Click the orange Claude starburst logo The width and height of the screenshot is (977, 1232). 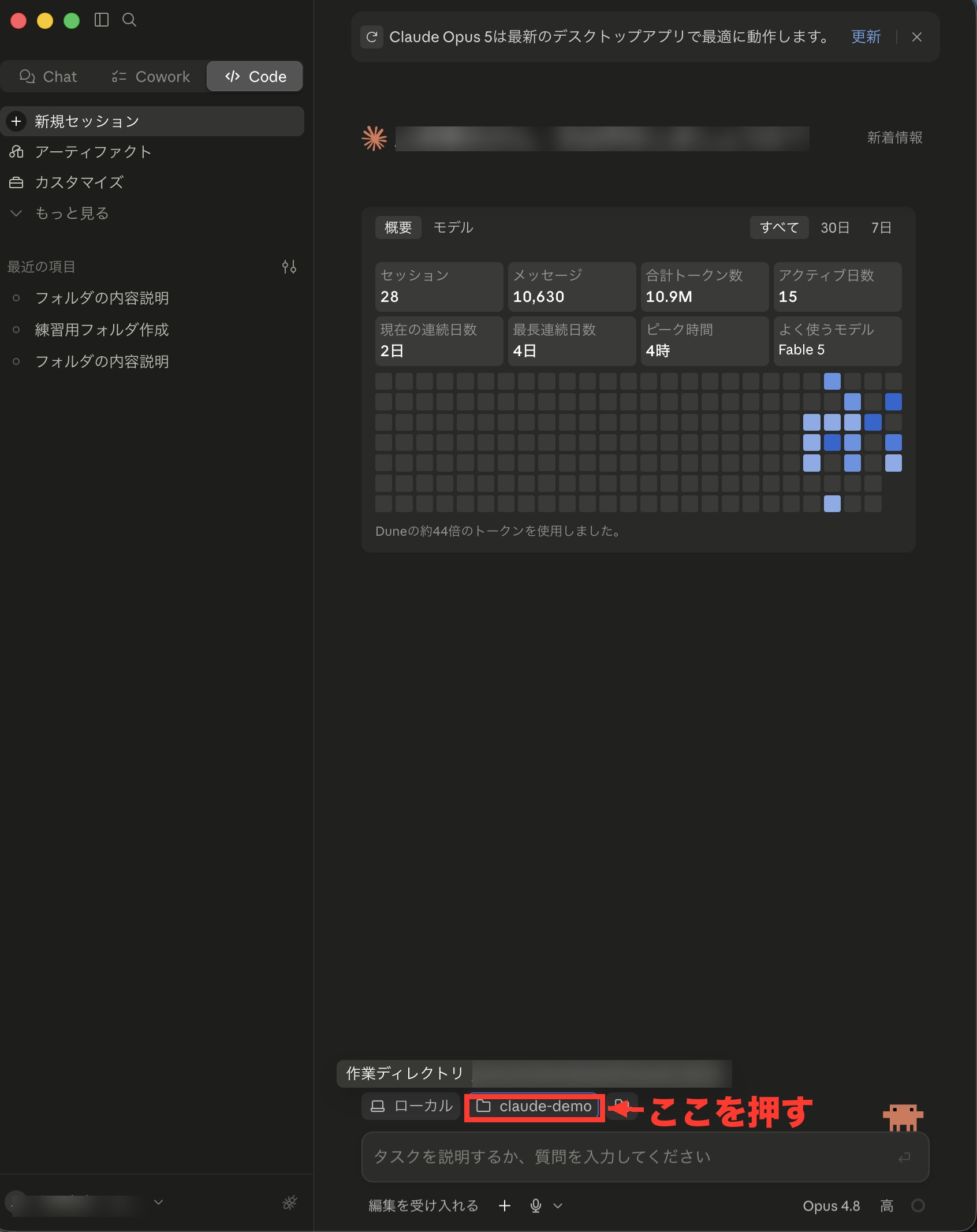point(374,139)
